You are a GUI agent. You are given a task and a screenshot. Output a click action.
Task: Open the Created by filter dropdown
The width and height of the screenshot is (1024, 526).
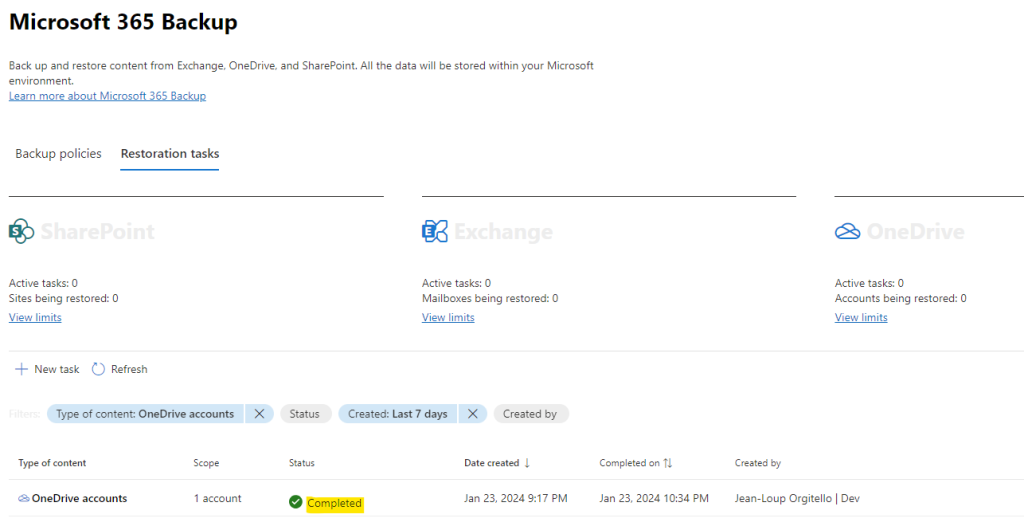531,414
